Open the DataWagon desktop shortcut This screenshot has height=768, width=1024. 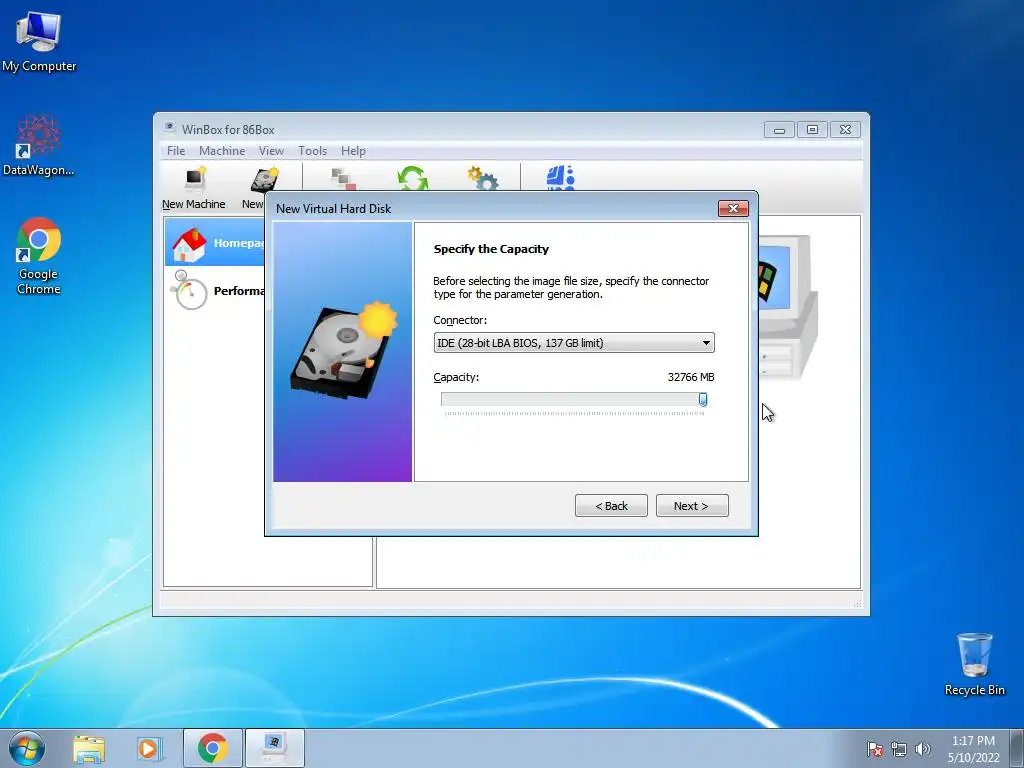(x=39, y=146)
